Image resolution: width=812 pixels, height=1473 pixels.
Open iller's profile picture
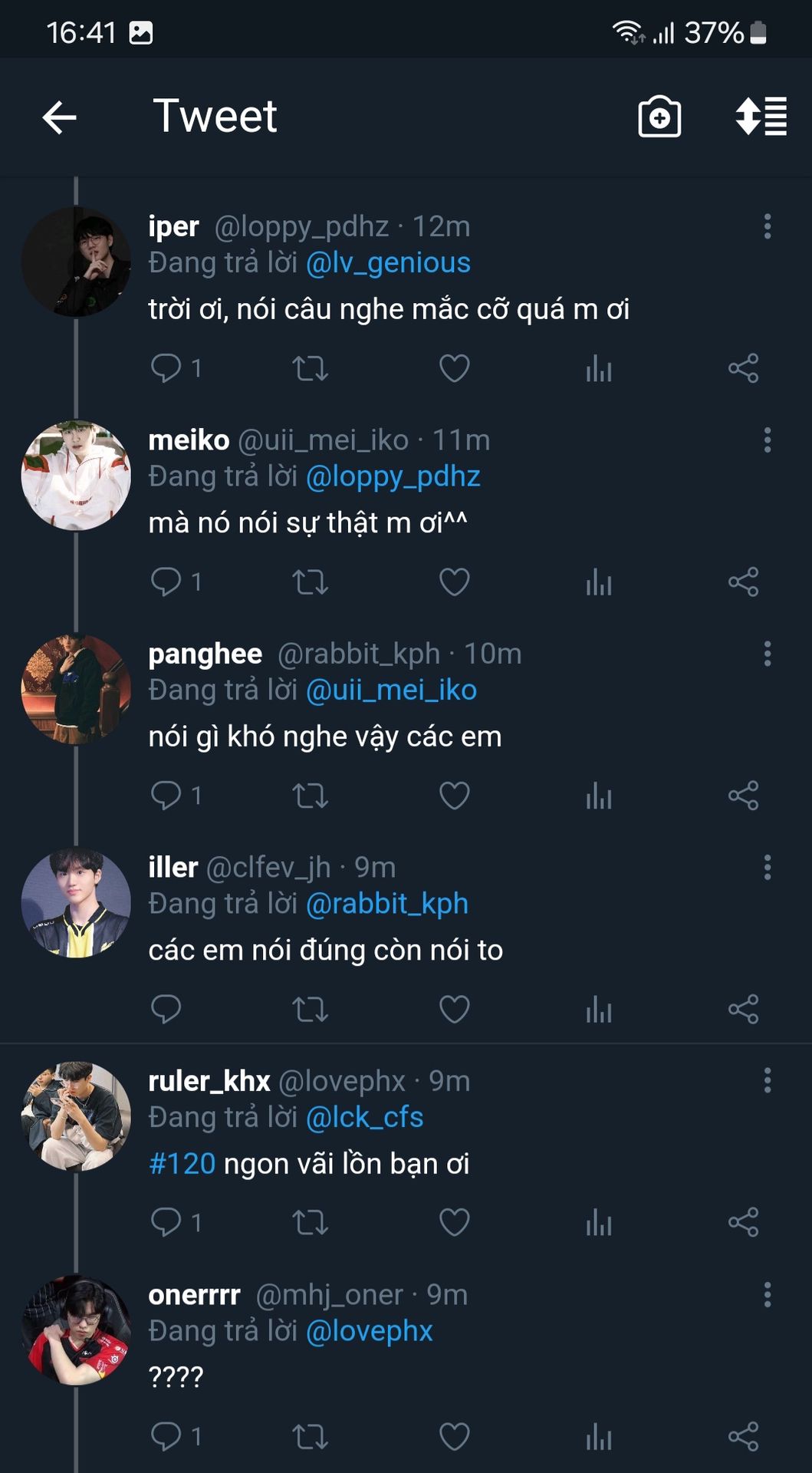[x=76, y=903]
